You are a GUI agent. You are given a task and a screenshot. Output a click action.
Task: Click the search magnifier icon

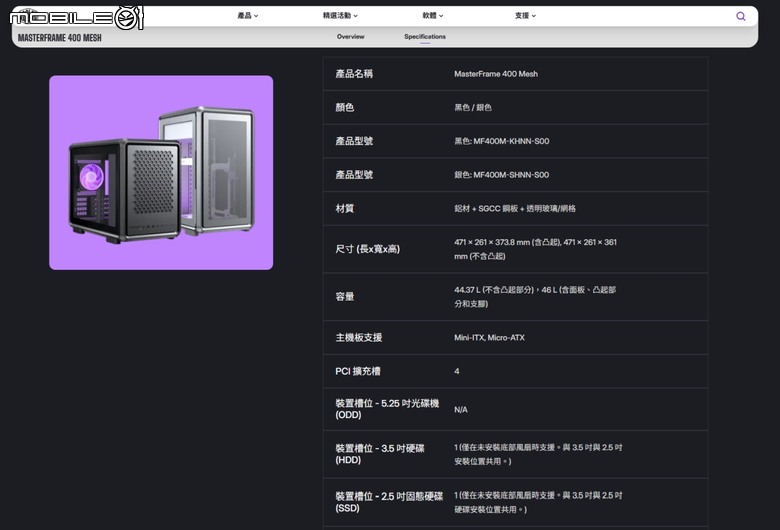[x=740, y=16]
